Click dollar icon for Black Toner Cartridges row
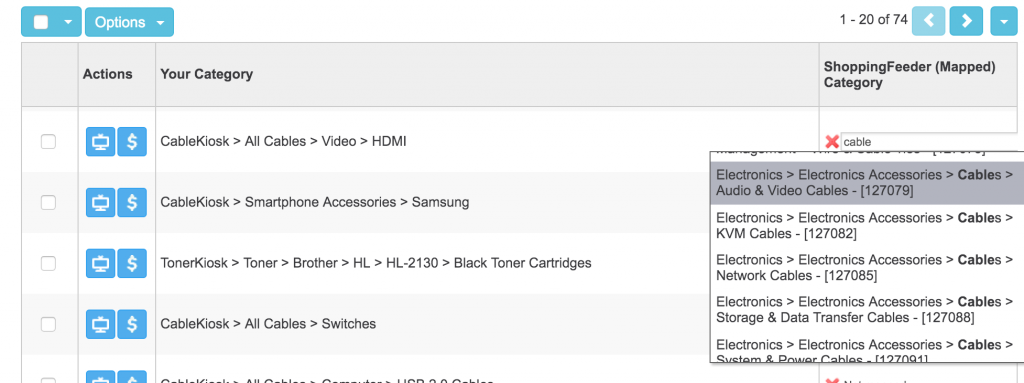Image resolution: width=1024 pixels, height=383 pixels. [132, 263]
